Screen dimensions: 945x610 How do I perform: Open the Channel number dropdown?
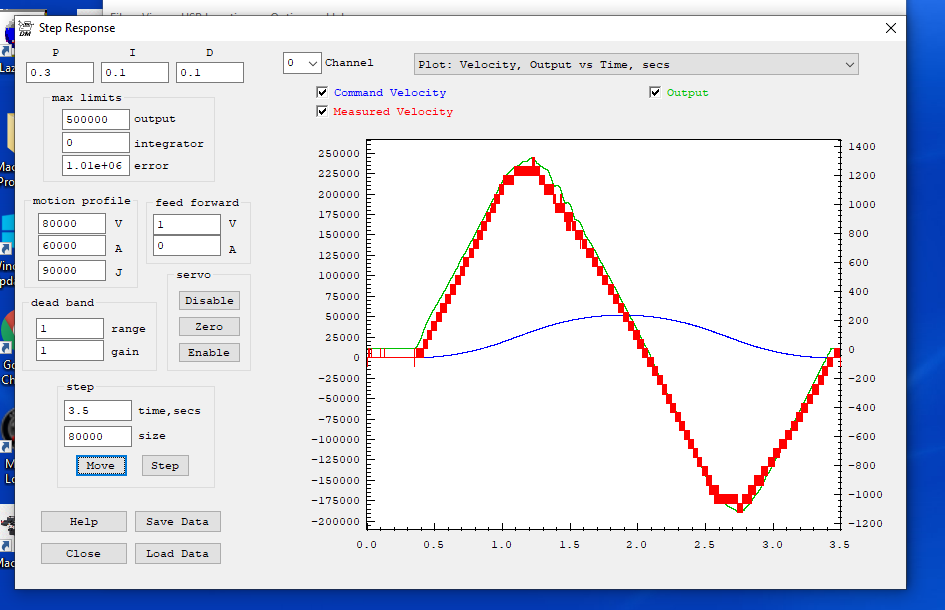pos(302,64)
